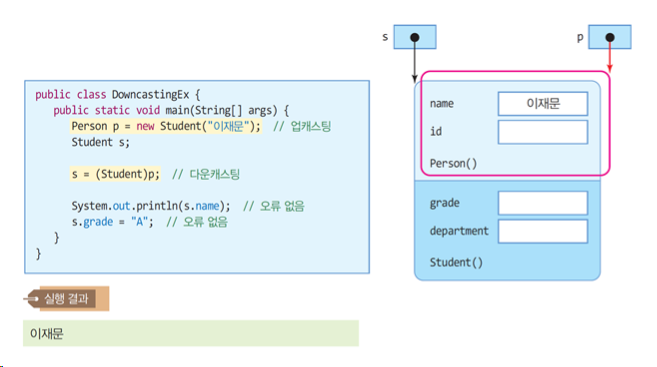Click the '// 업캐스팅' comment
This screenshot has width=657, height=367.
point(302,127)
